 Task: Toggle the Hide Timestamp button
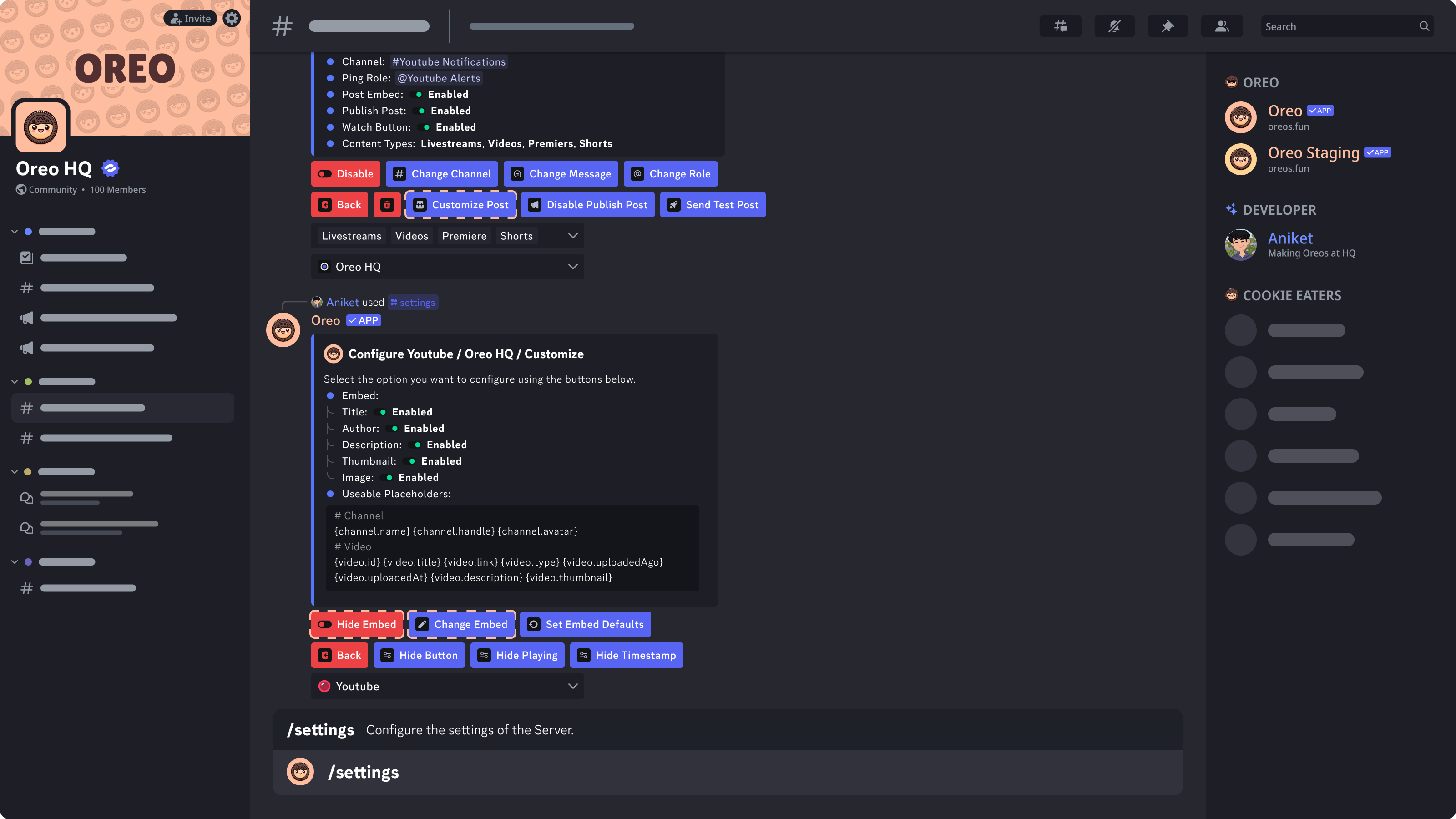[x=626, y=655]
